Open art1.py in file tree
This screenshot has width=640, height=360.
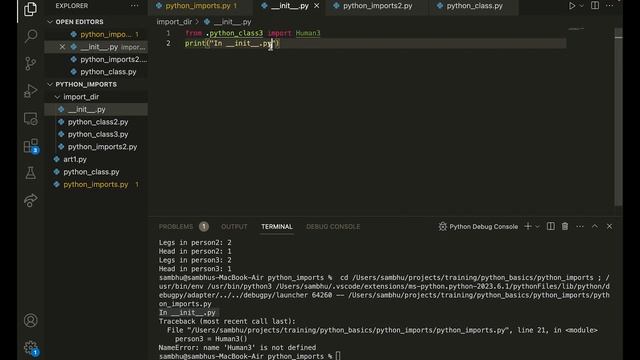click(75, 160)
